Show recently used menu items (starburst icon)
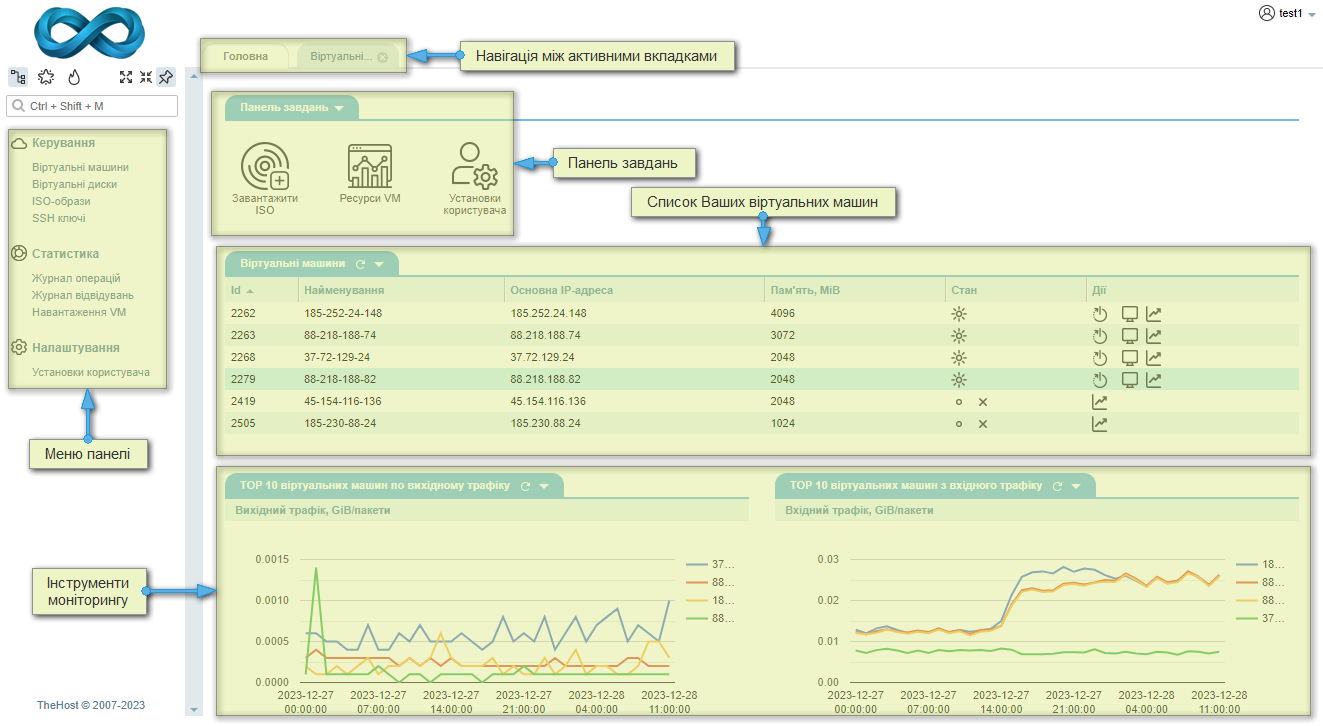Viewport: 1323px width, 726px height. click(x=46, y=77)
